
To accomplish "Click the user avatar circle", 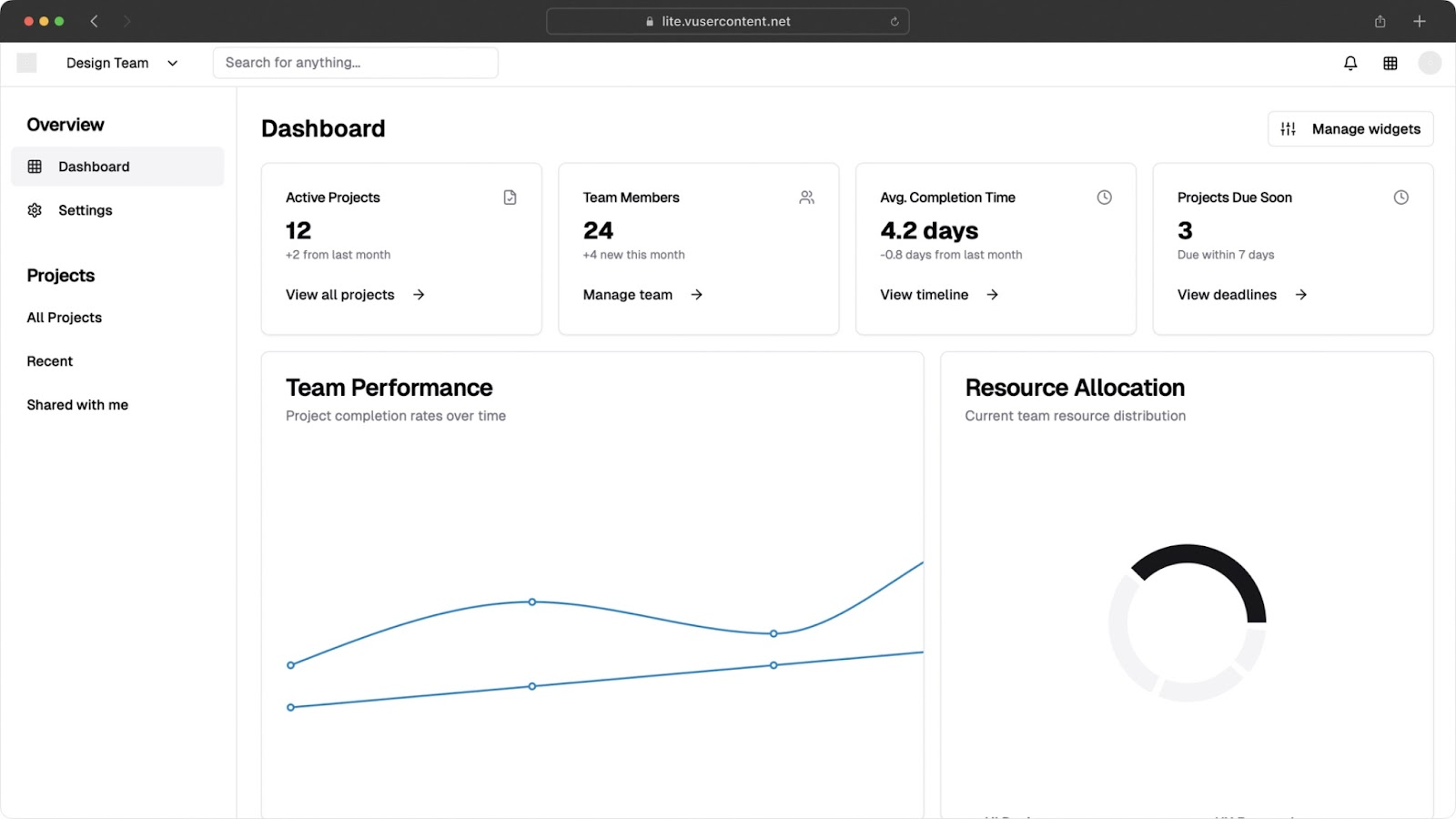I will (1430, 63).
